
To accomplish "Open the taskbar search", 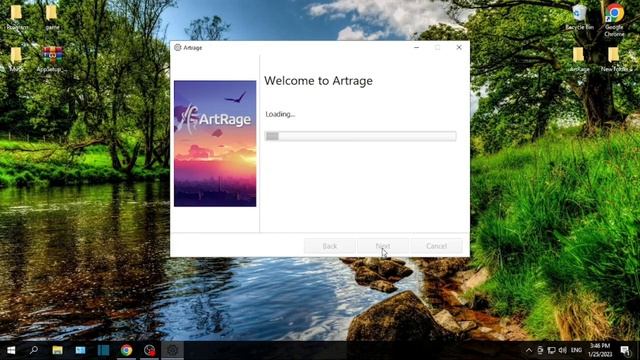I will [x=34, y=350].
